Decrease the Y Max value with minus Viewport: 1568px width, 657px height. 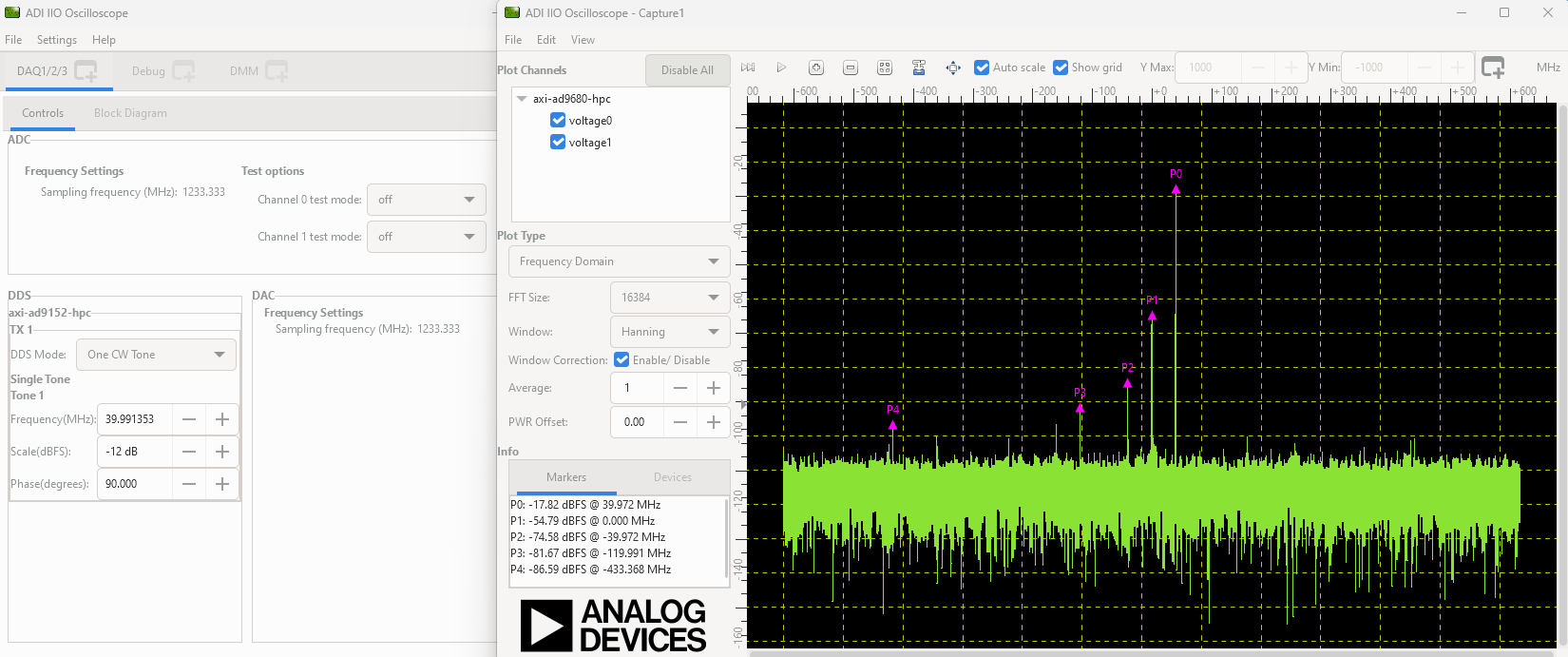(1258, 68)
